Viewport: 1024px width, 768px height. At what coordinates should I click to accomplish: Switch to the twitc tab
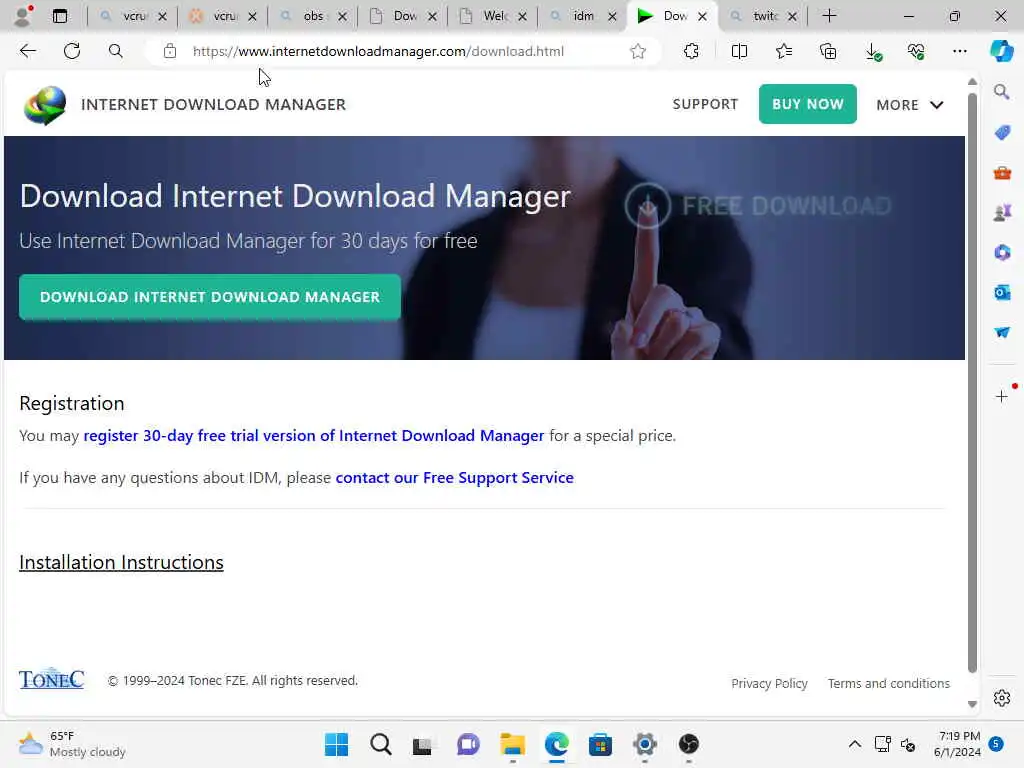coord(763,16)
